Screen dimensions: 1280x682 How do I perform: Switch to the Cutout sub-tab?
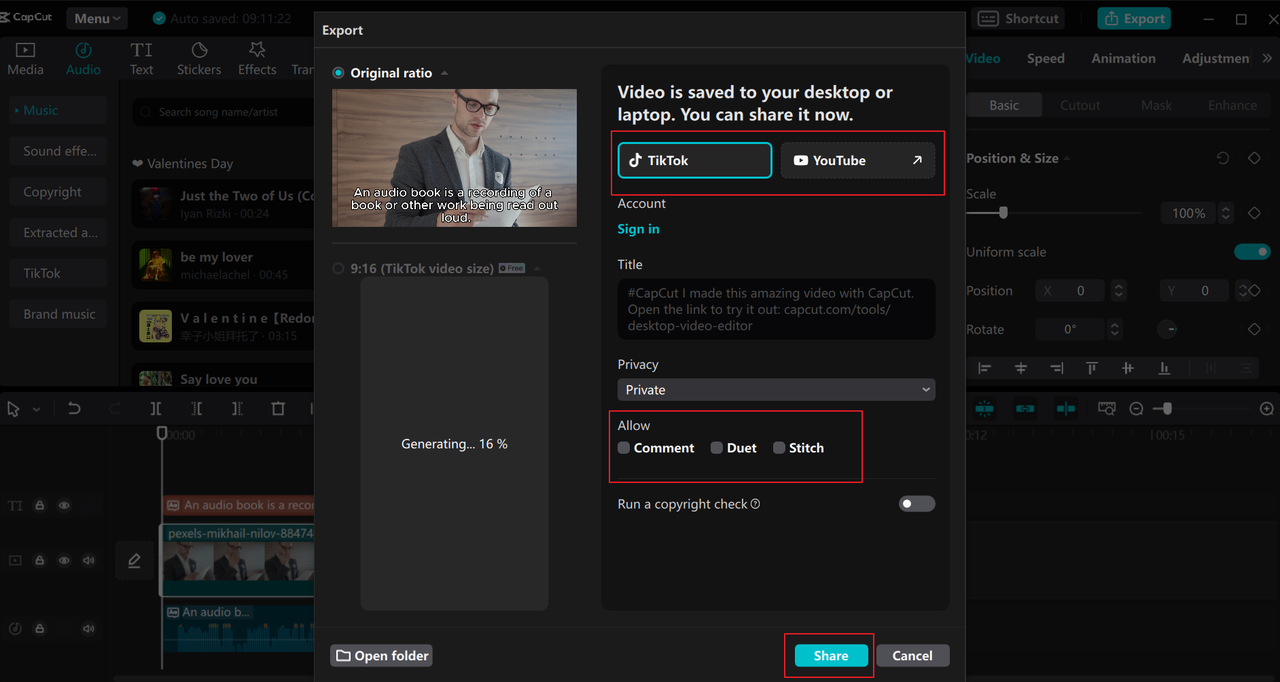pyautogui.click(x=1080, y=105)
